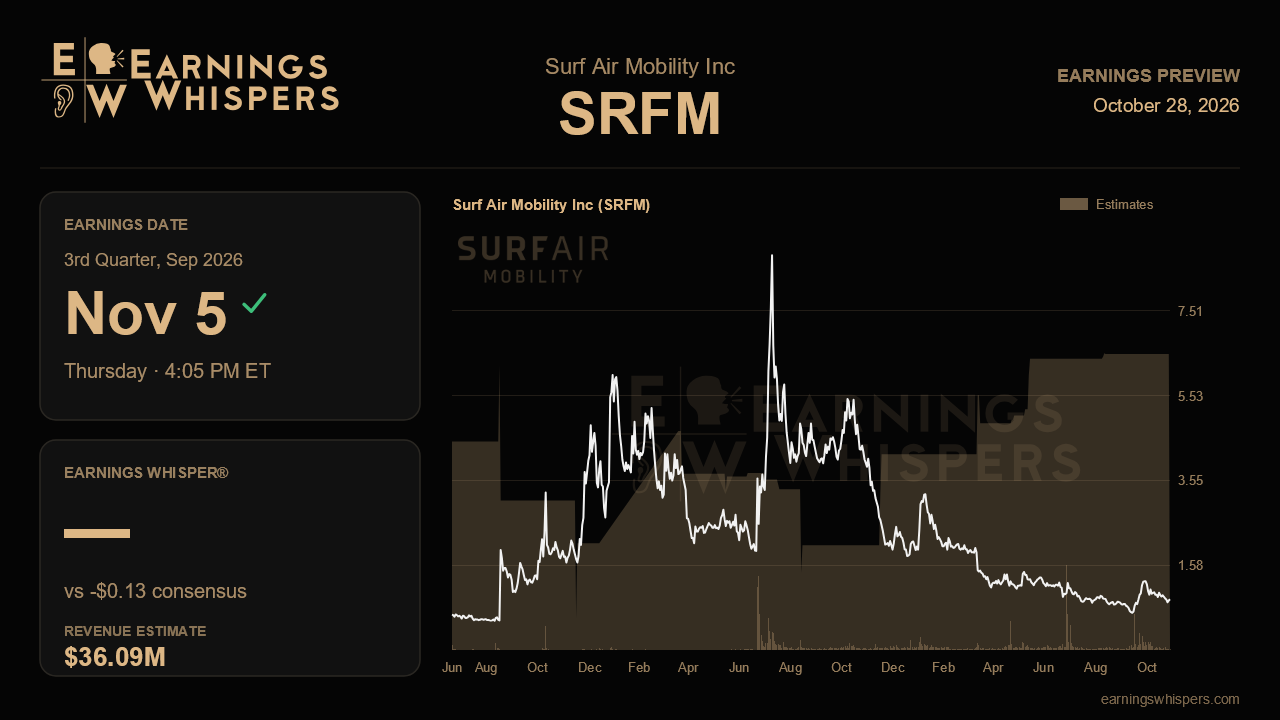Open the earningswhispers.com link
The image size is (1280, 720).
pos(1170,699)
